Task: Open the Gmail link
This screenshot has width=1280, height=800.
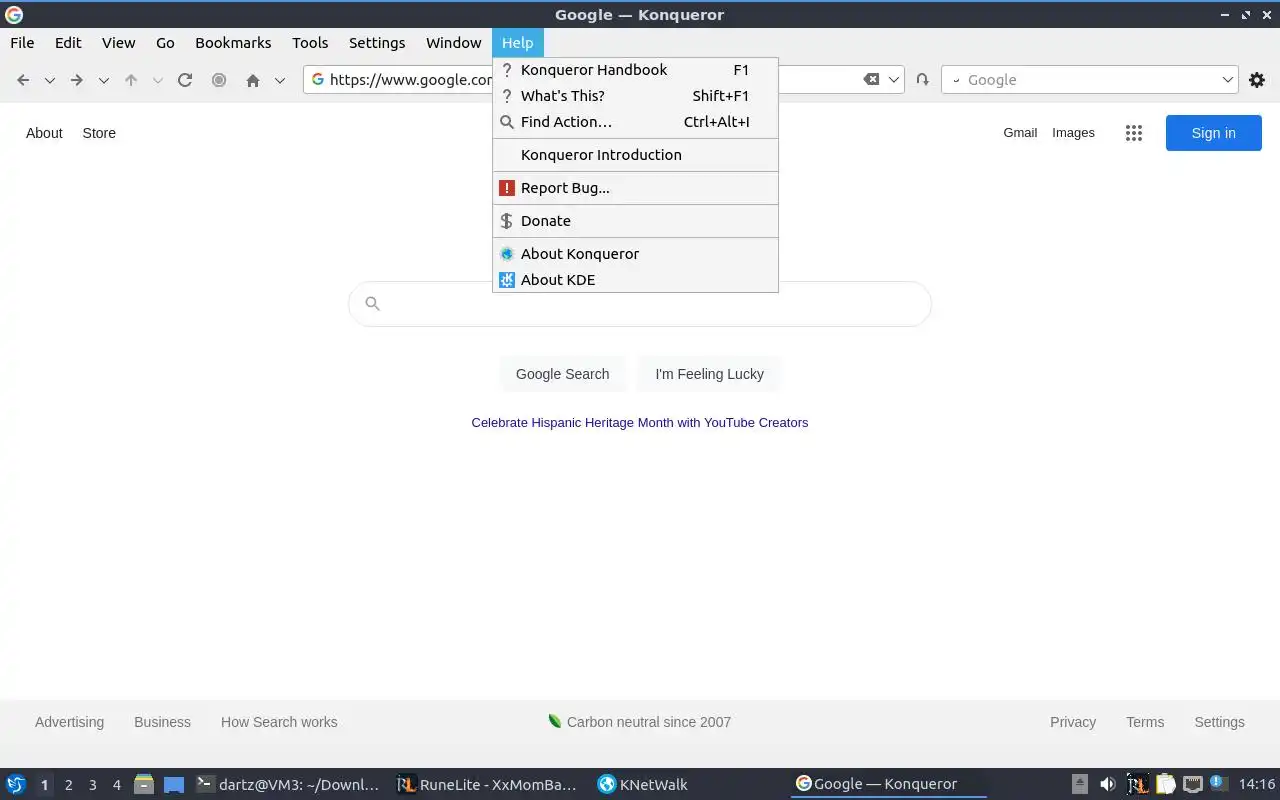Action: point(1020,133)
